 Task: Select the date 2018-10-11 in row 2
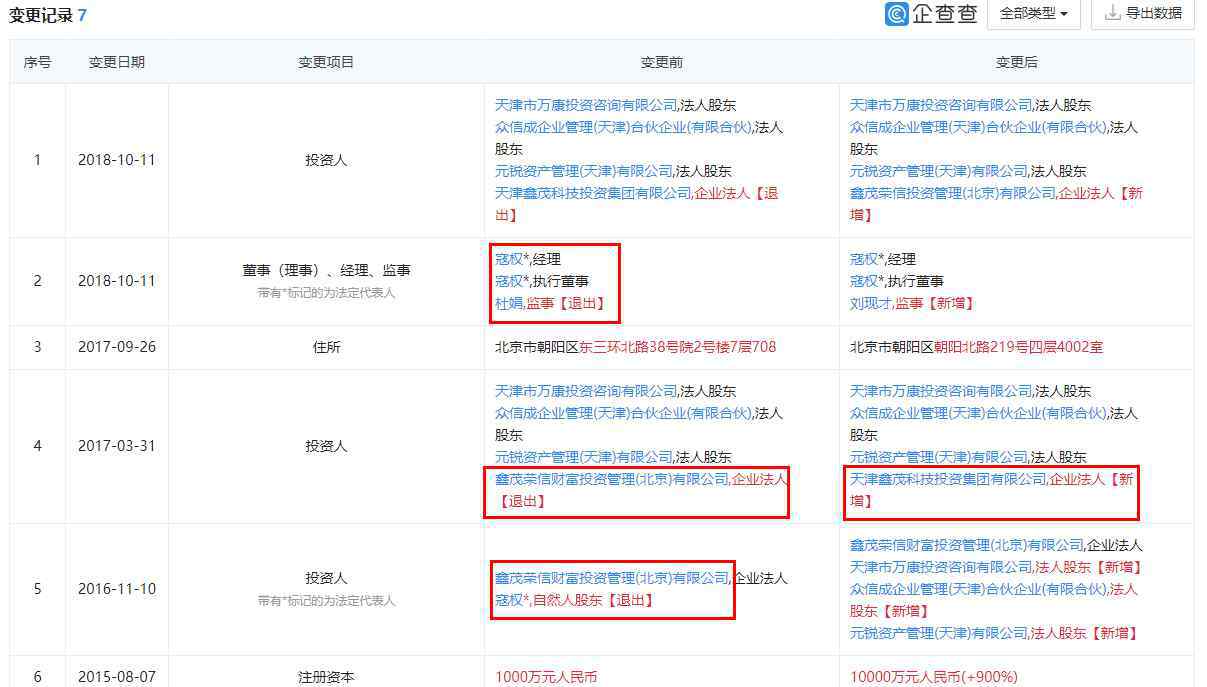point(117,281)
